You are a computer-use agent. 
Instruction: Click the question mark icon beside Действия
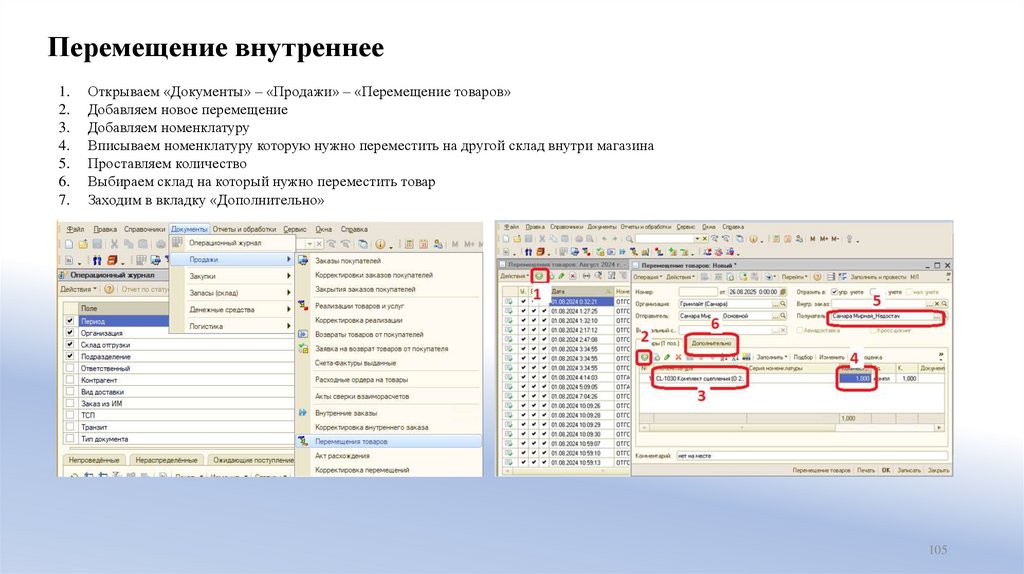[109, 289]
